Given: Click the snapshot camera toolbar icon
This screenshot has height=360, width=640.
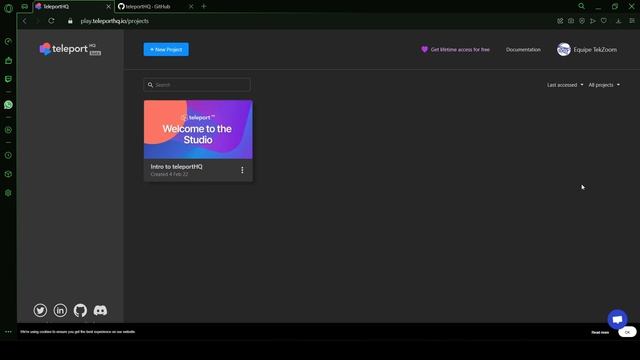Looking at the screenshot, I should (571, 21).
